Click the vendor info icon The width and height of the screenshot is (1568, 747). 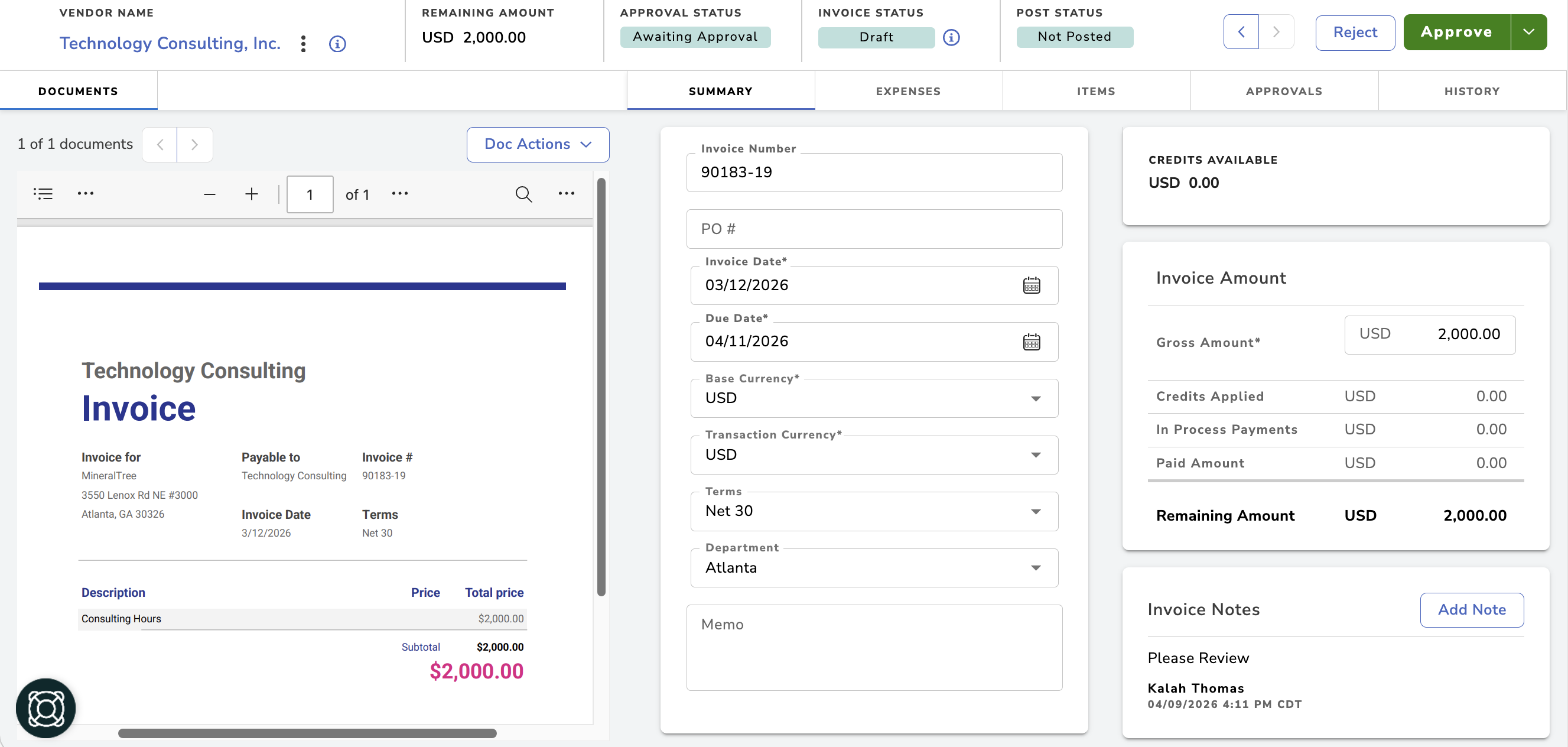tap(337, 44)
